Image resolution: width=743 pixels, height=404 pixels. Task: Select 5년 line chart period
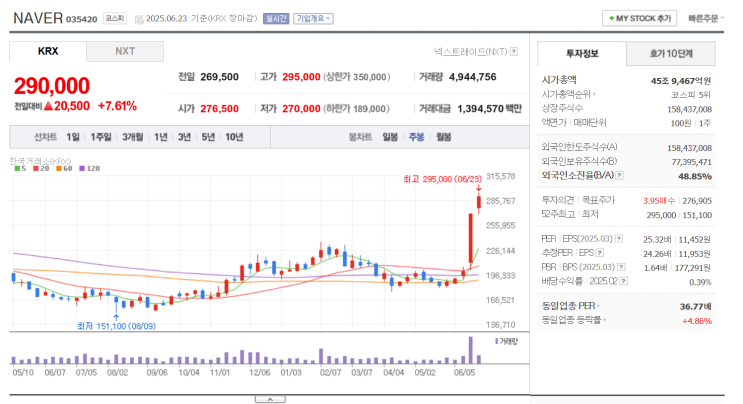pos(208,137)
